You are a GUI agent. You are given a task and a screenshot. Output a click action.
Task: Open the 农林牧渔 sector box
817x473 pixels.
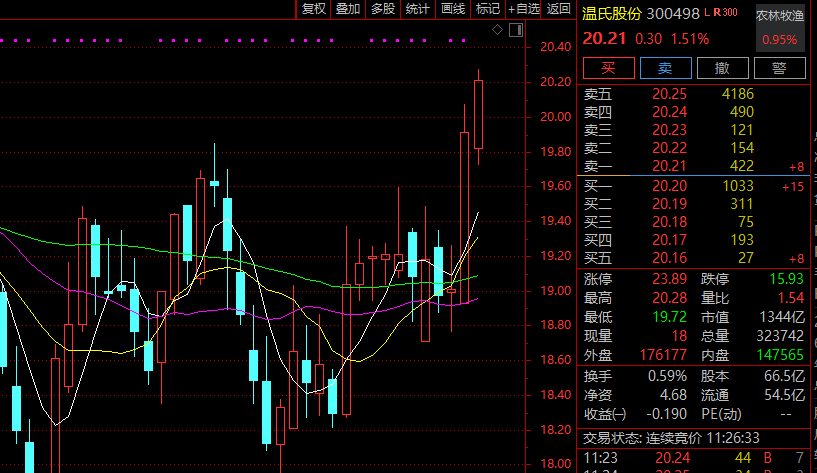[780, 28]
